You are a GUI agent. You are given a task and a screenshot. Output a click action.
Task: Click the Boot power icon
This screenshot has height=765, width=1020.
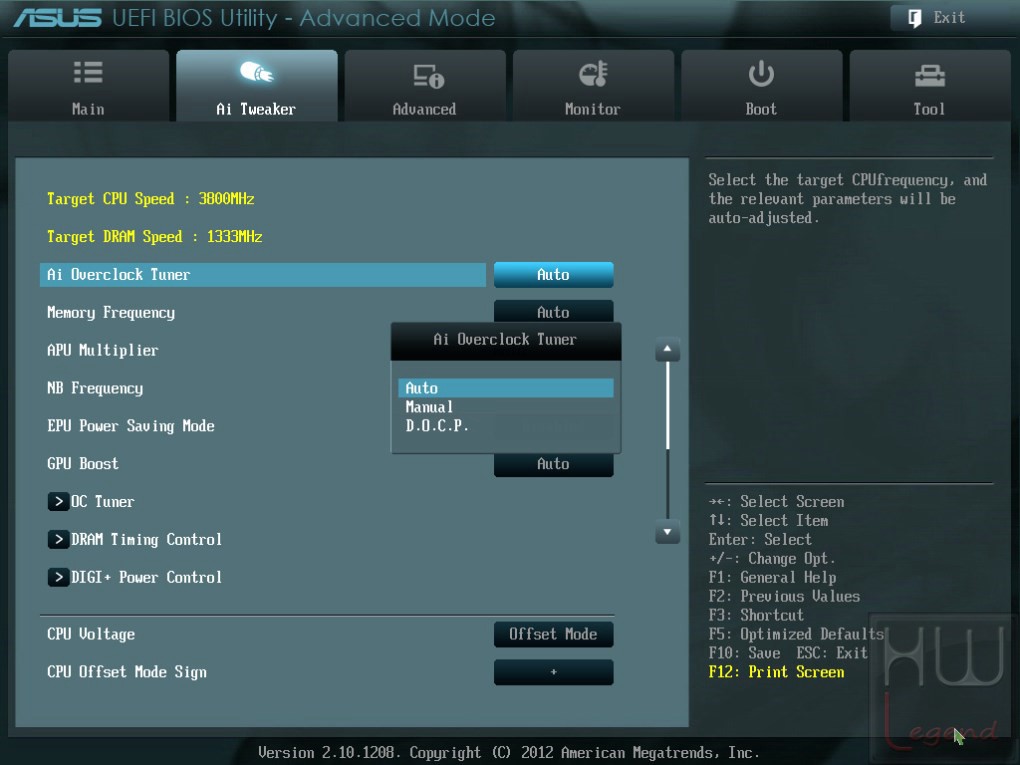(760, 74)
